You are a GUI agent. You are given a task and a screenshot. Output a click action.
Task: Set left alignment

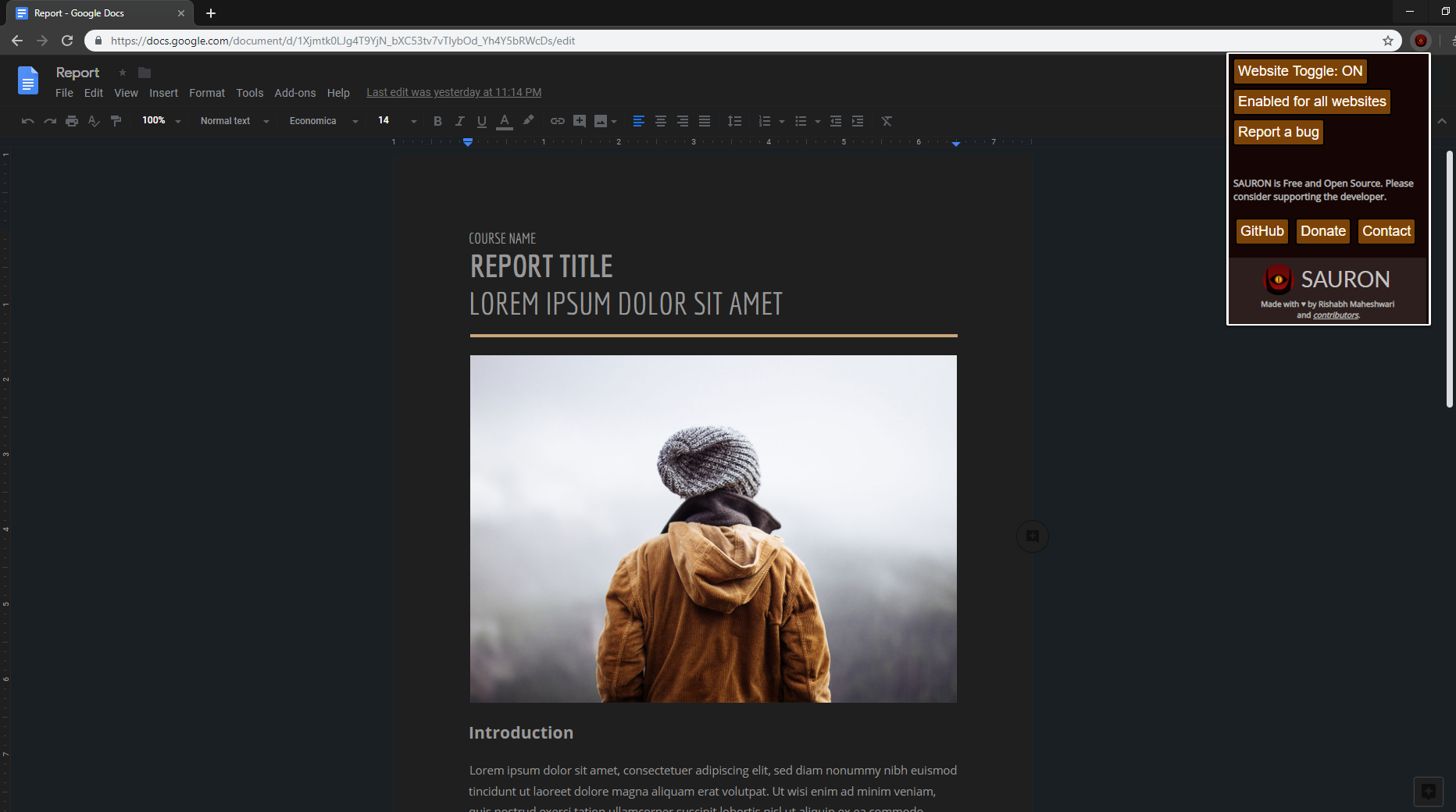click(x=638, y=121)
